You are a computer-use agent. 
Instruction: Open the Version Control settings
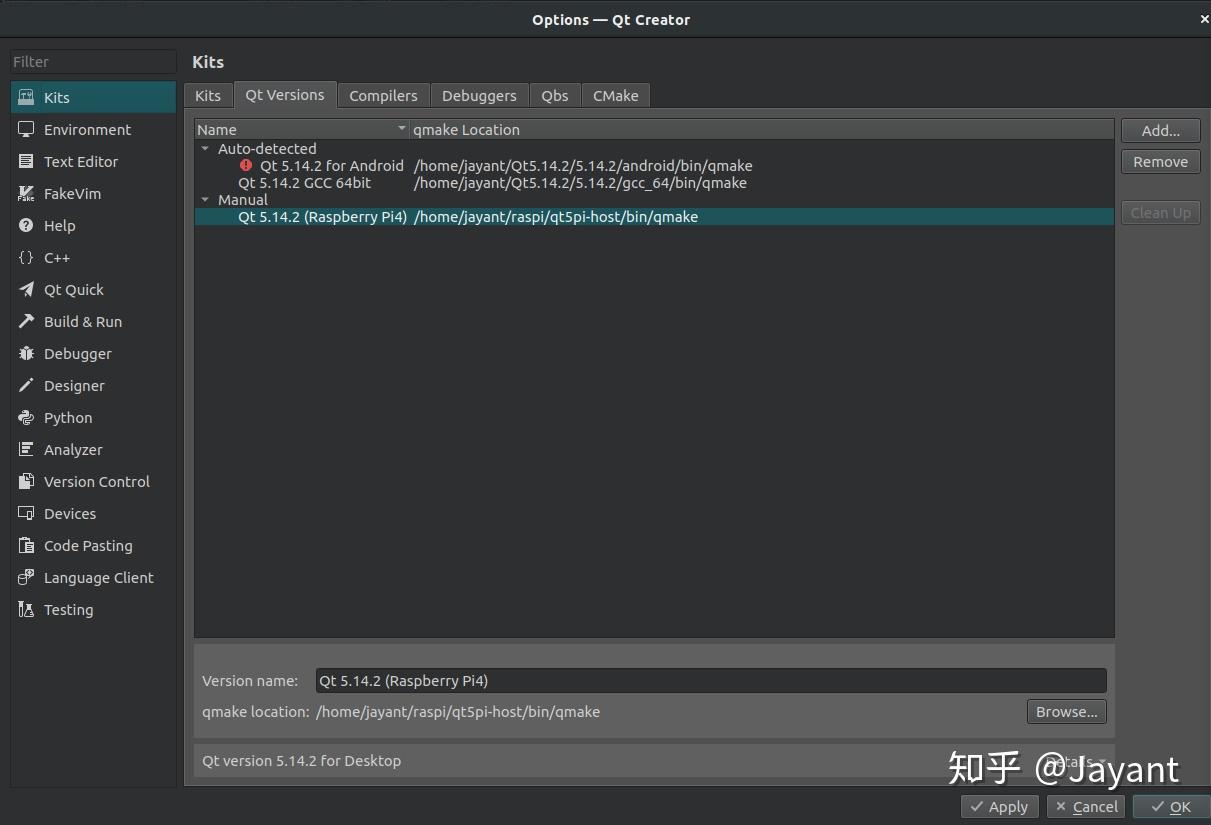(94, 481)
